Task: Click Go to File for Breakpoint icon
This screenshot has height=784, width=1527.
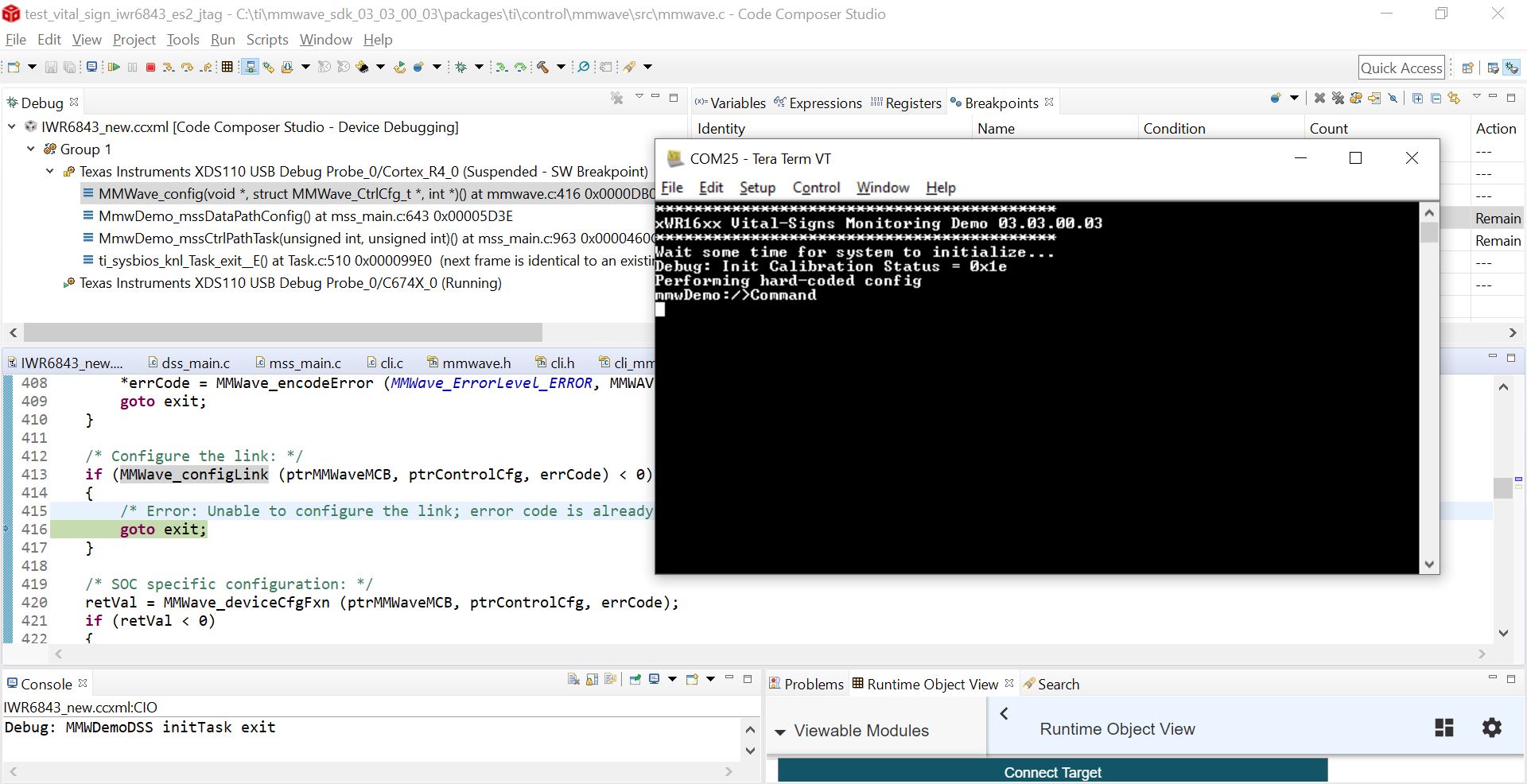Action: tap(1374, 98)
